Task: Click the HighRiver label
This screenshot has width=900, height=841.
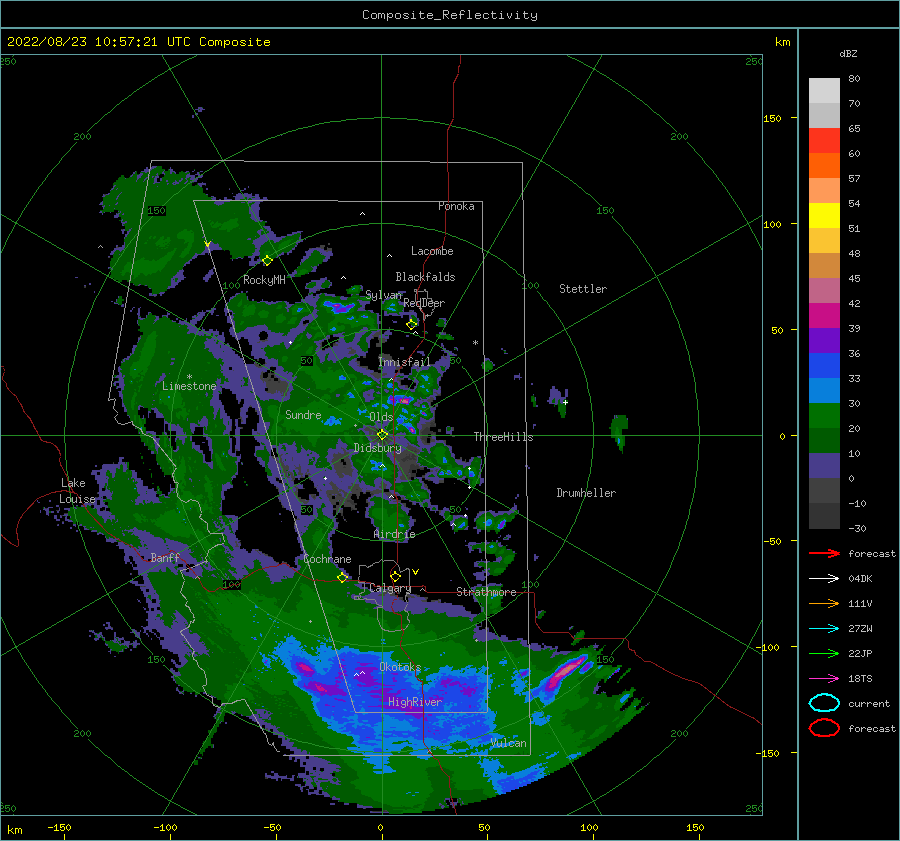Action: coord(414,702)
